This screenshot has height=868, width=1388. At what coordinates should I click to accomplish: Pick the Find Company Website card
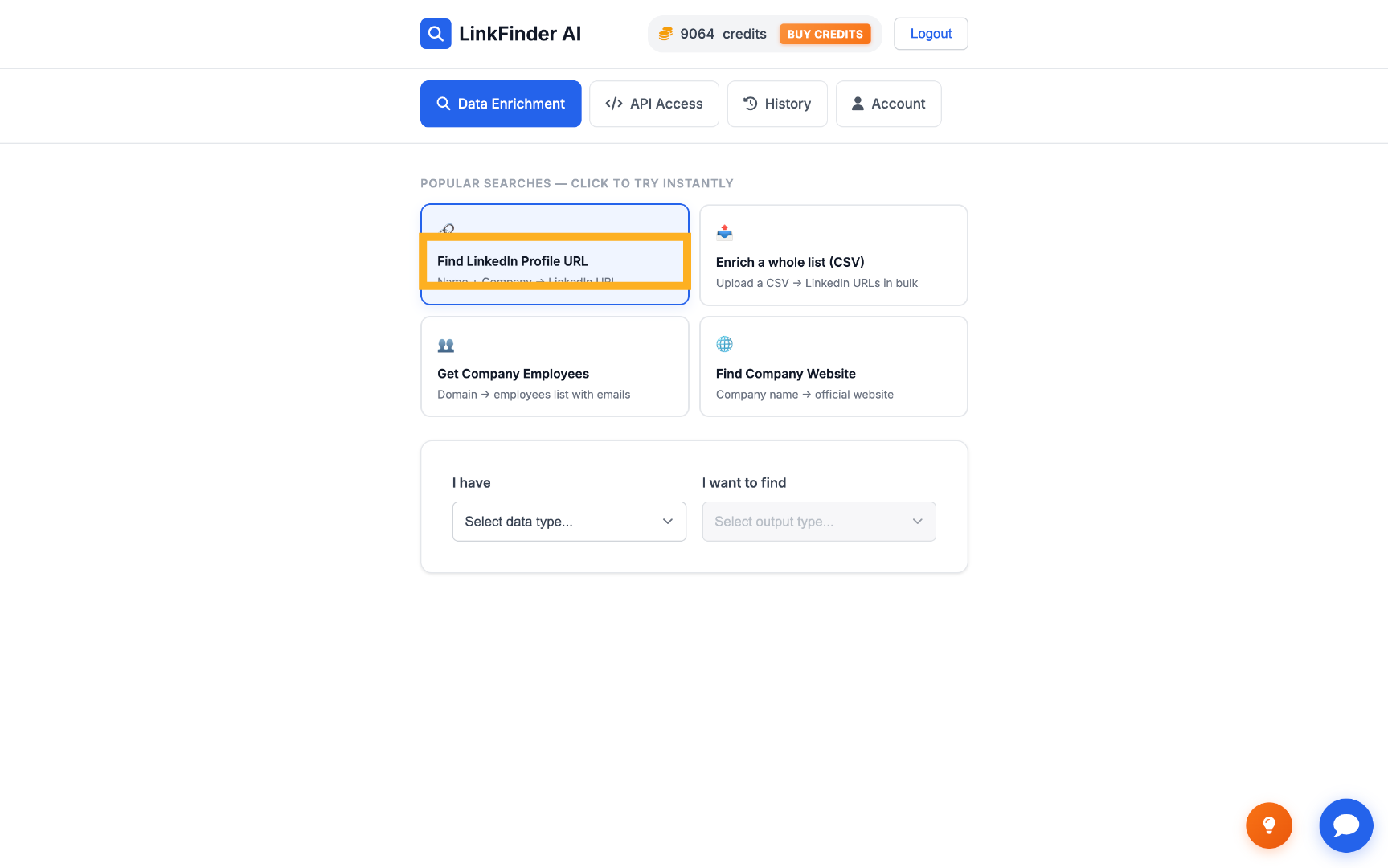833,366
